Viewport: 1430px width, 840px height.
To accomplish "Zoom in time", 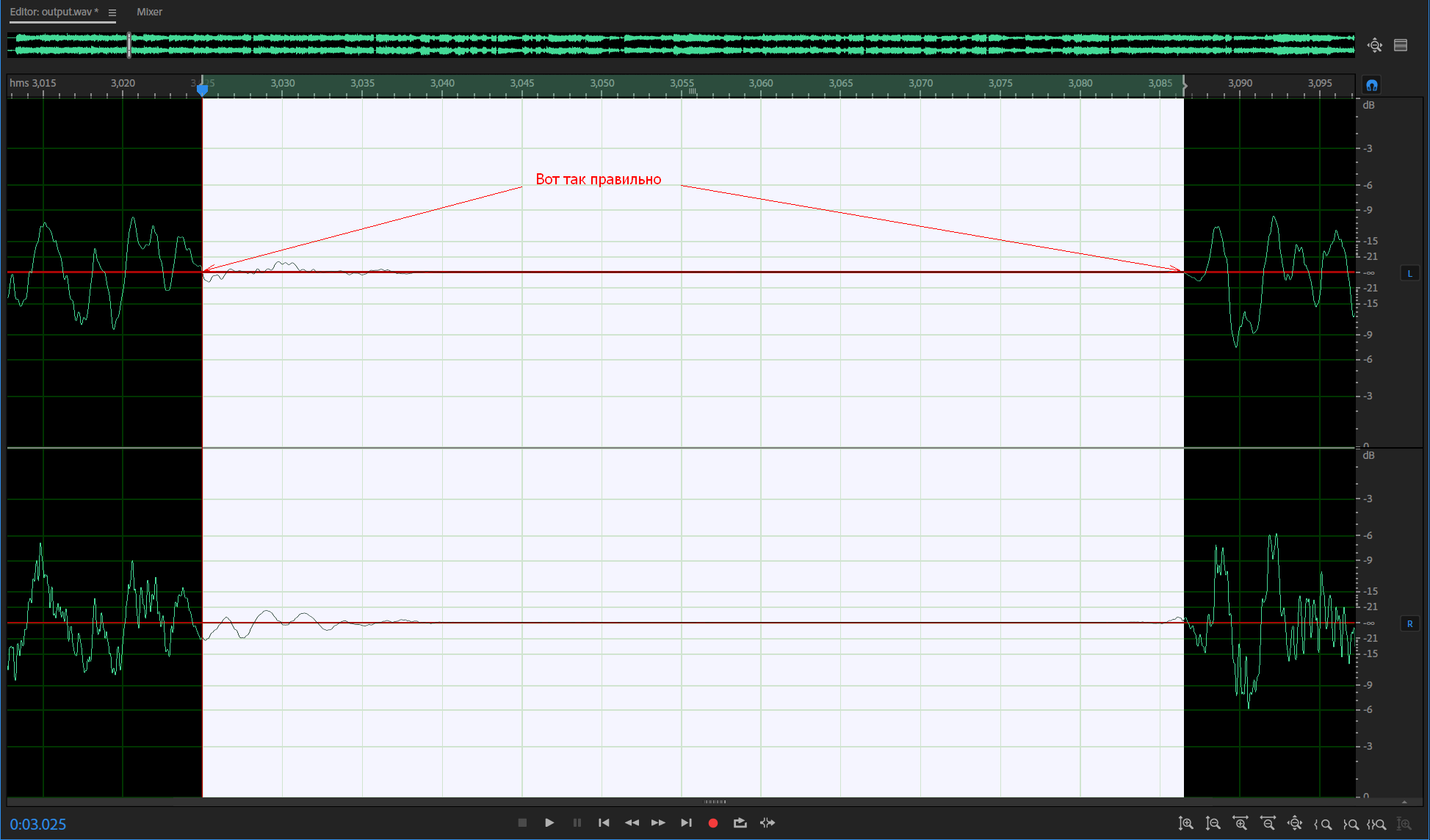I will click(1241, 824).
